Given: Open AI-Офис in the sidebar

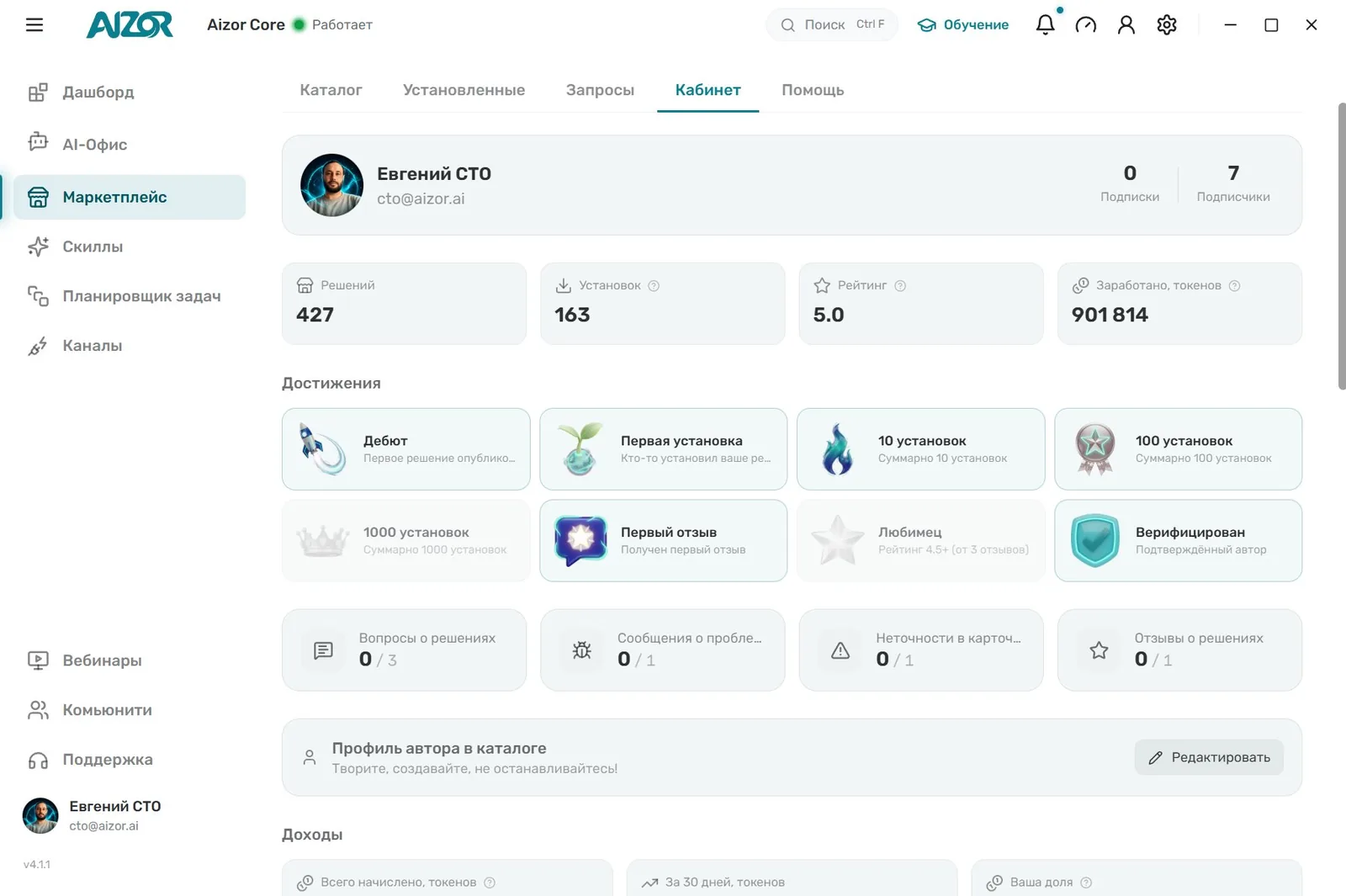Looking at the screenshot, I should pyautogui.click(x=130, y=145).
